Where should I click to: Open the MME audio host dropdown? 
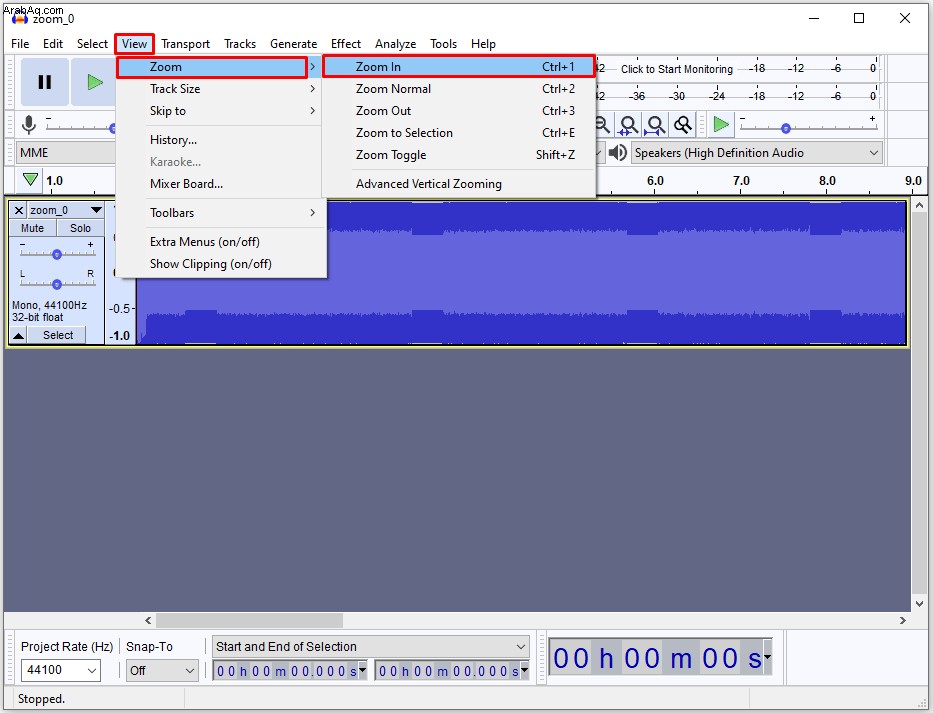pos(65,153)
